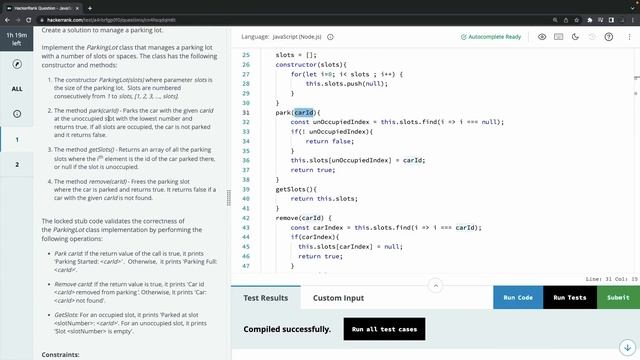Submit the solution with the Submit button
Screen dimensions: 640x360
[618, 298]
